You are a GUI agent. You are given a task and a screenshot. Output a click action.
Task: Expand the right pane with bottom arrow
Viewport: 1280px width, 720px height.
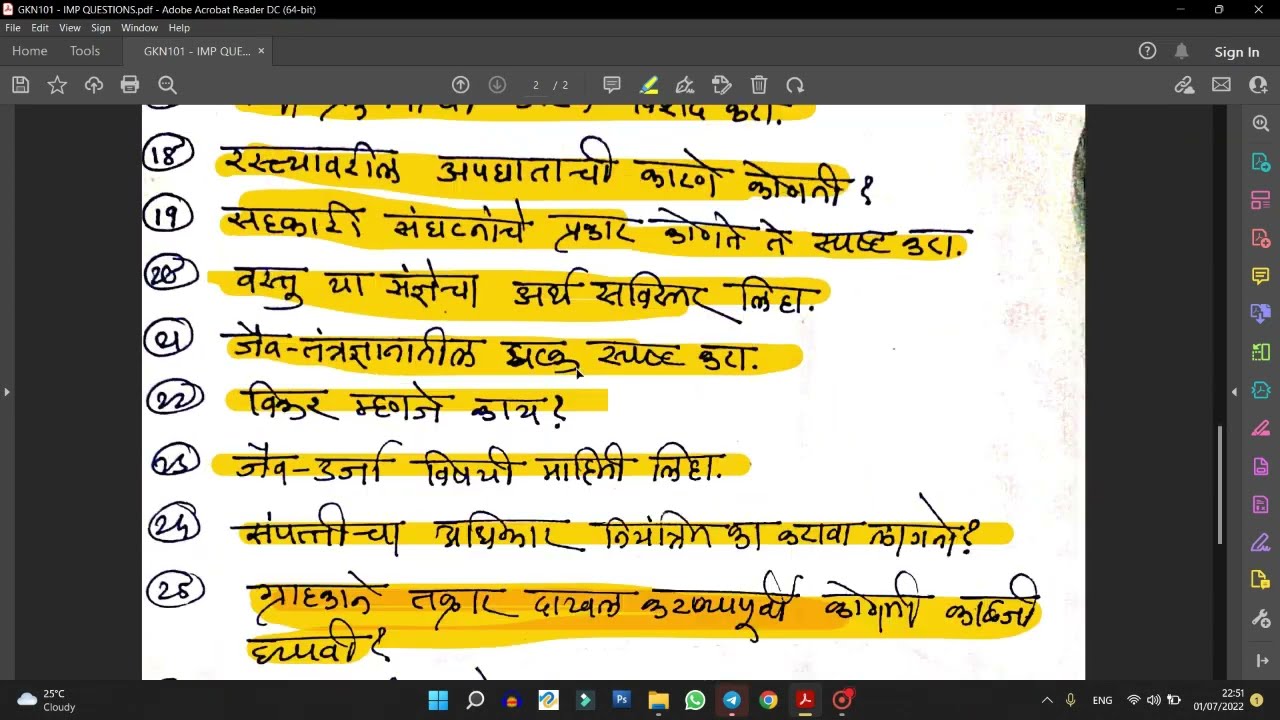1260,661
